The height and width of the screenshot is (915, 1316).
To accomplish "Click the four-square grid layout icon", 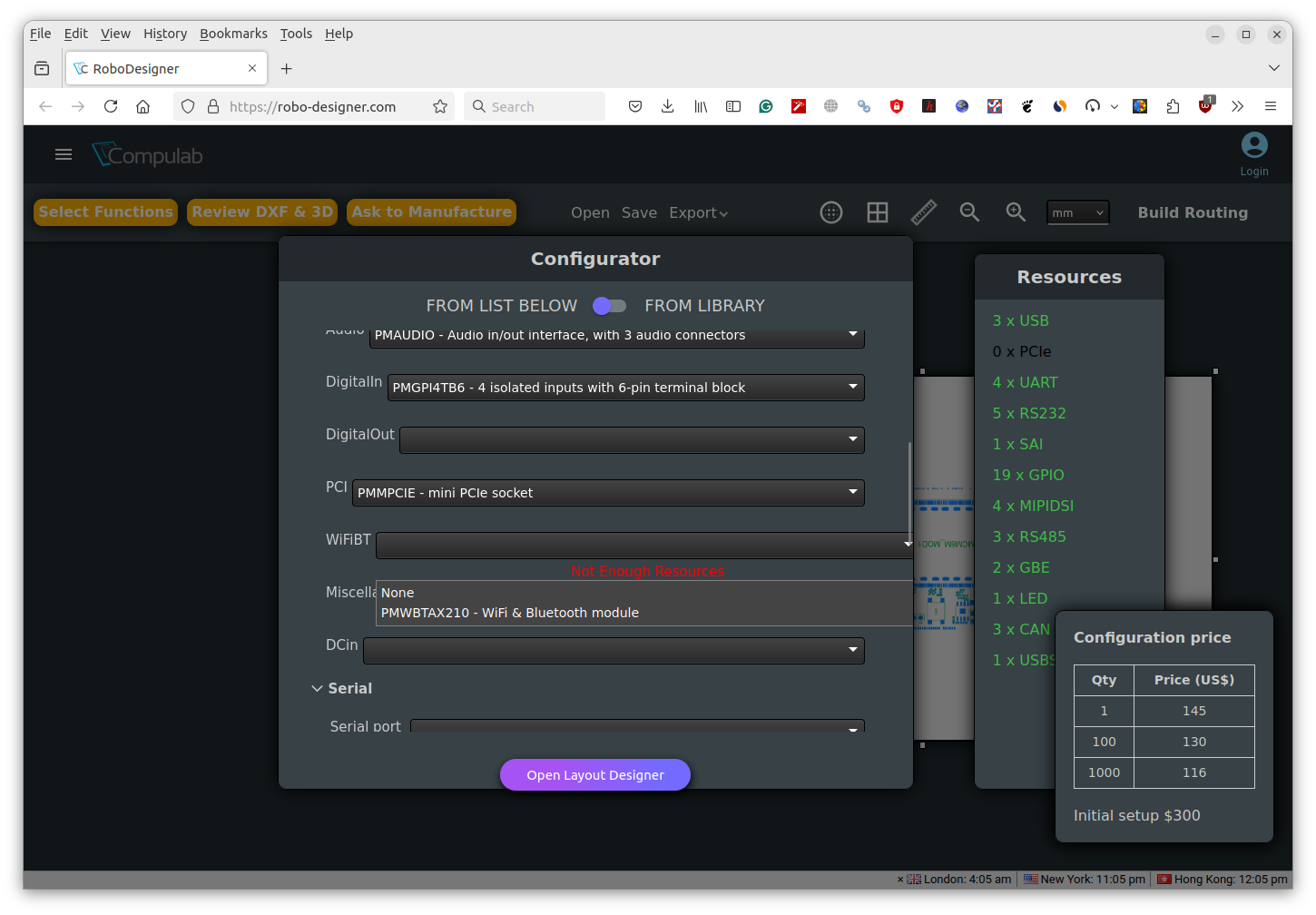I will click(x=878, y=212).
